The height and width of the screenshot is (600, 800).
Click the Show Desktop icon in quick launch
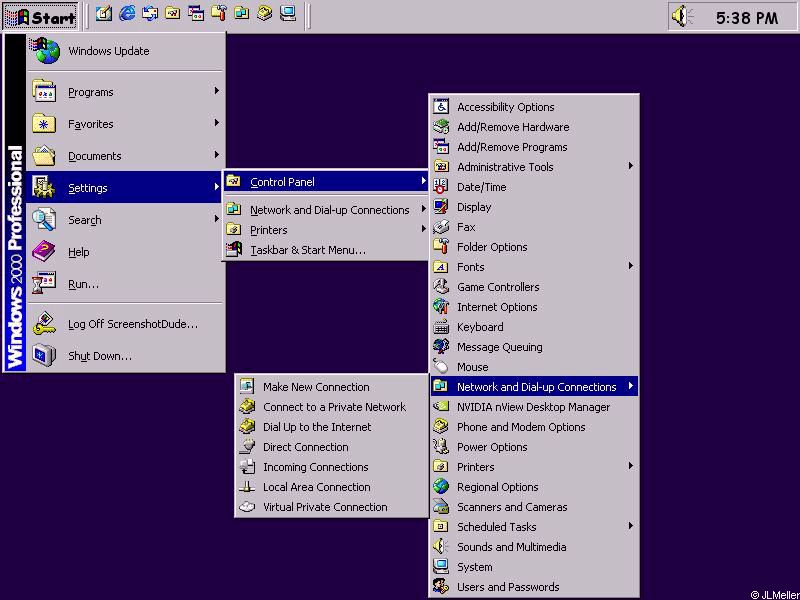[104, 14]
